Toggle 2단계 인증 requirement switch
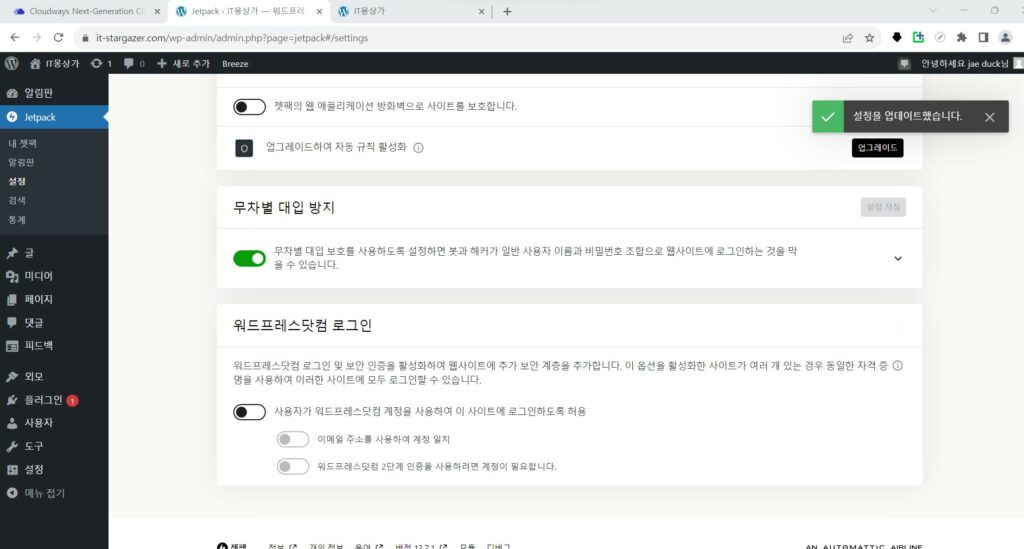 [x=293, y=467]
